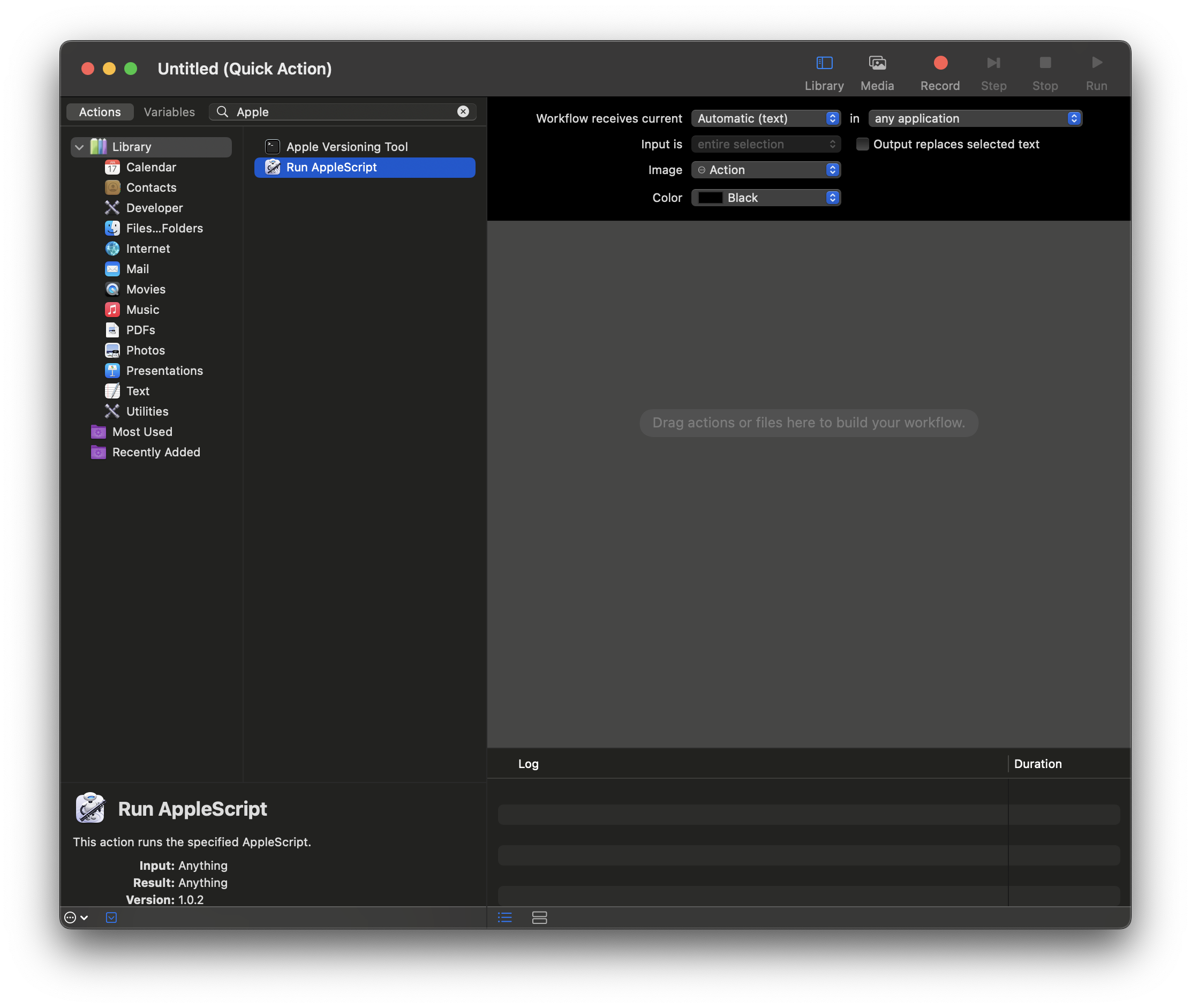Toggle the Library panel in toolbar
Screen dimensions: 1191x1008
[x=824, y=72]
